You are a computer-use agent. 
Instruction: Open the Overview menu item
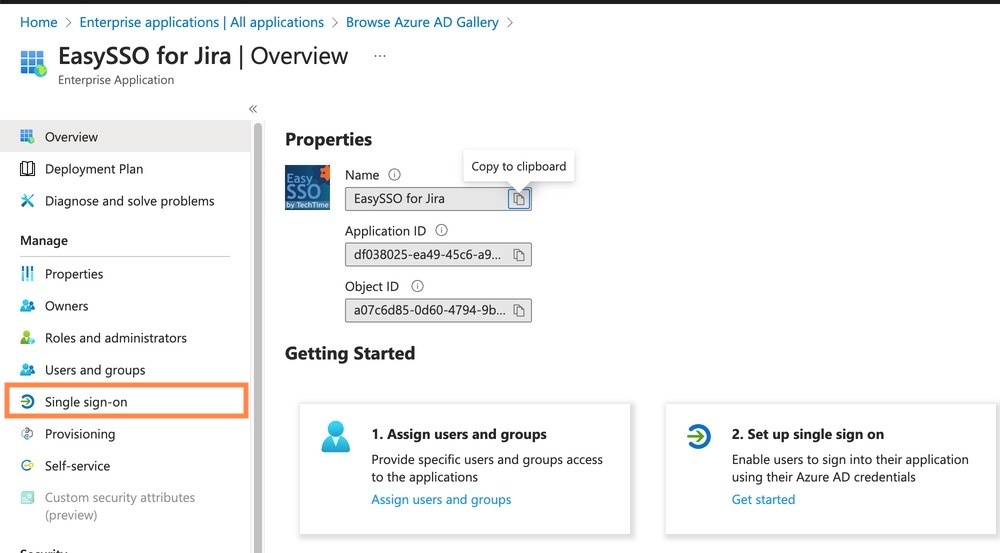(x=125, y=136)
